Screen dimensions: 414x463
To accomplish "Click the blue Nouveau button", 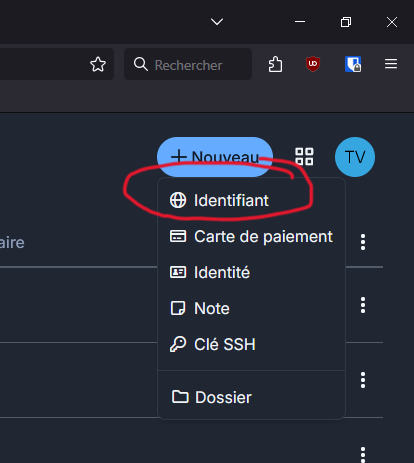I will click(215, 157).
